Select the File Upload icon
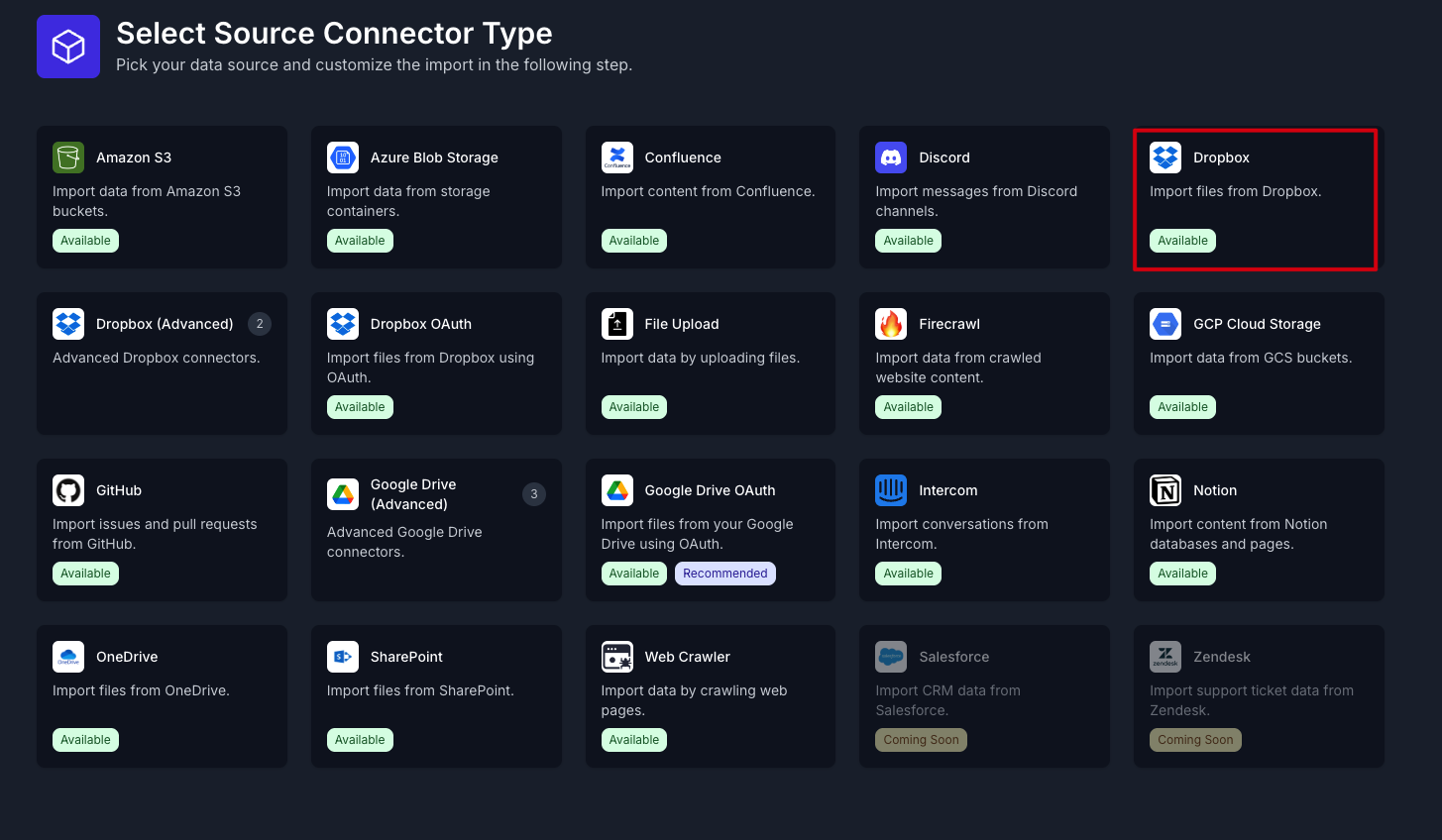Viewport: 1442px width, 840px height. coord(617,324)
